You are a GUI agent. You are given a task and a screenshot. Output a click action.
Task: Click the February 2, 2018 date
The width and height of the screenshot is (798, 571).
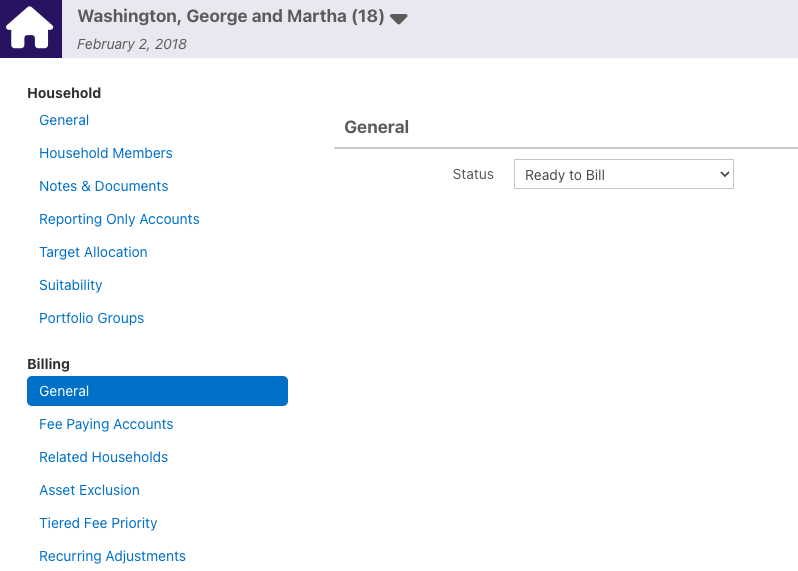(132, 44)
